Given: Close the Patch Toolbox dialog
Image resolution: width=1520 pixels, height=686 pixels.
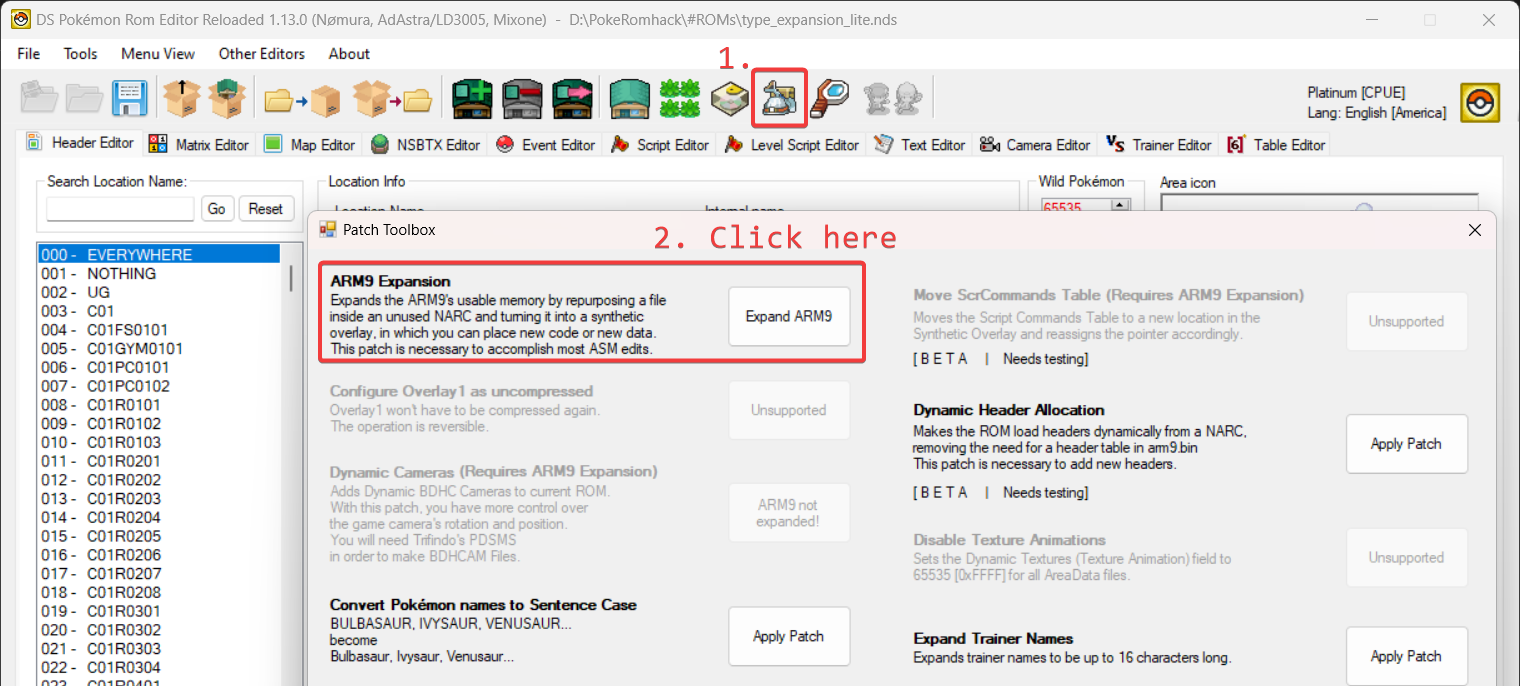Looking at the screenshot, I should point(1474,230).
